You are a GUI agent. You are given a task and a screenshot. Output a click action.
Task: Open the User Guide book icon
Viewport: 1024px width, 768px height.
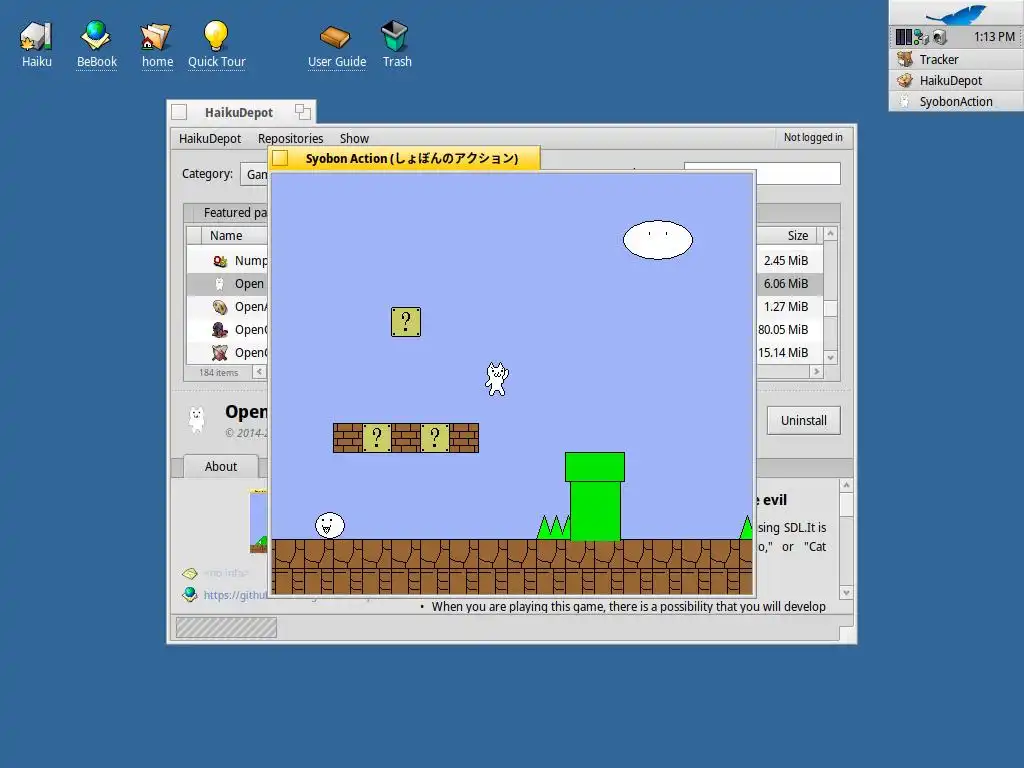pos(336,37)
